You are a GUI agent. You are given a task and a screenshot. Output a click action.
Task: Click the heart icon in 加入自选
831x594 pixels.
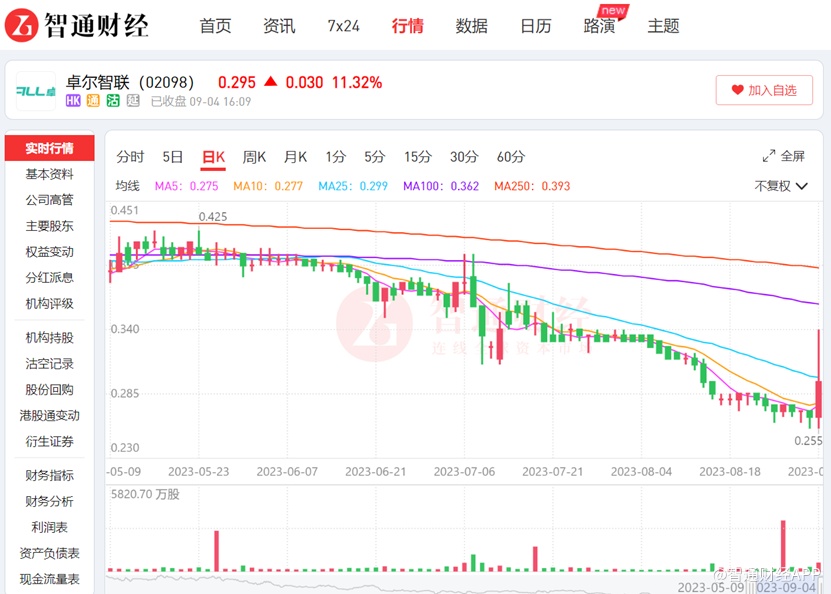click(x=737, y=90)
